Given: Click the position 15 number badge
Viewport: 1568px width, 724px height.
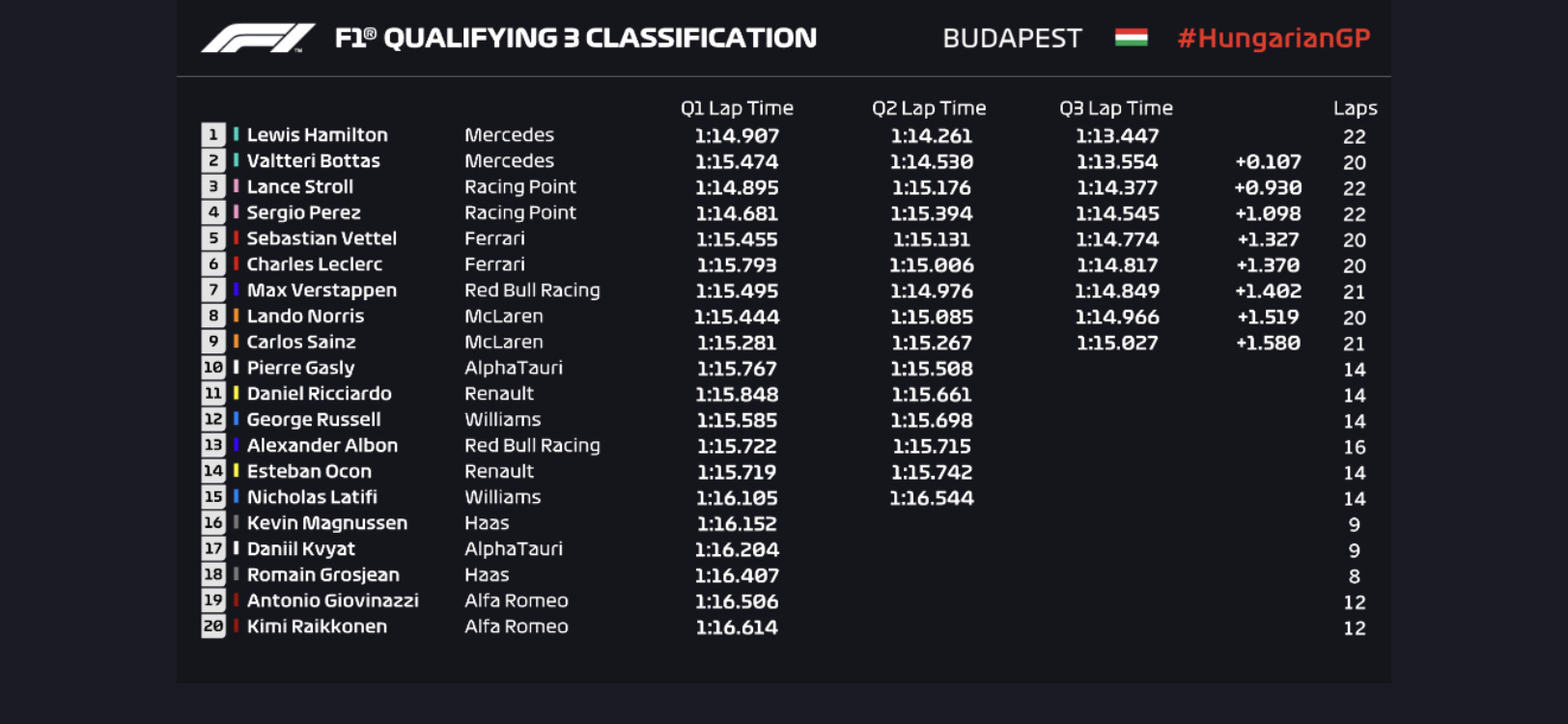Looking at the screenshot, I should click(x=213, y=497).
